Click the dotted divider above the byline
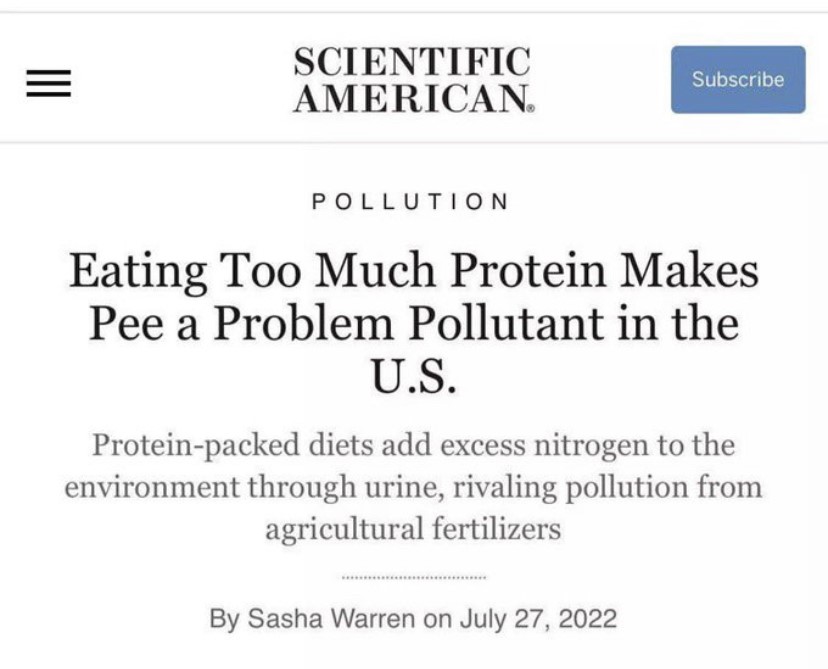 413,578
